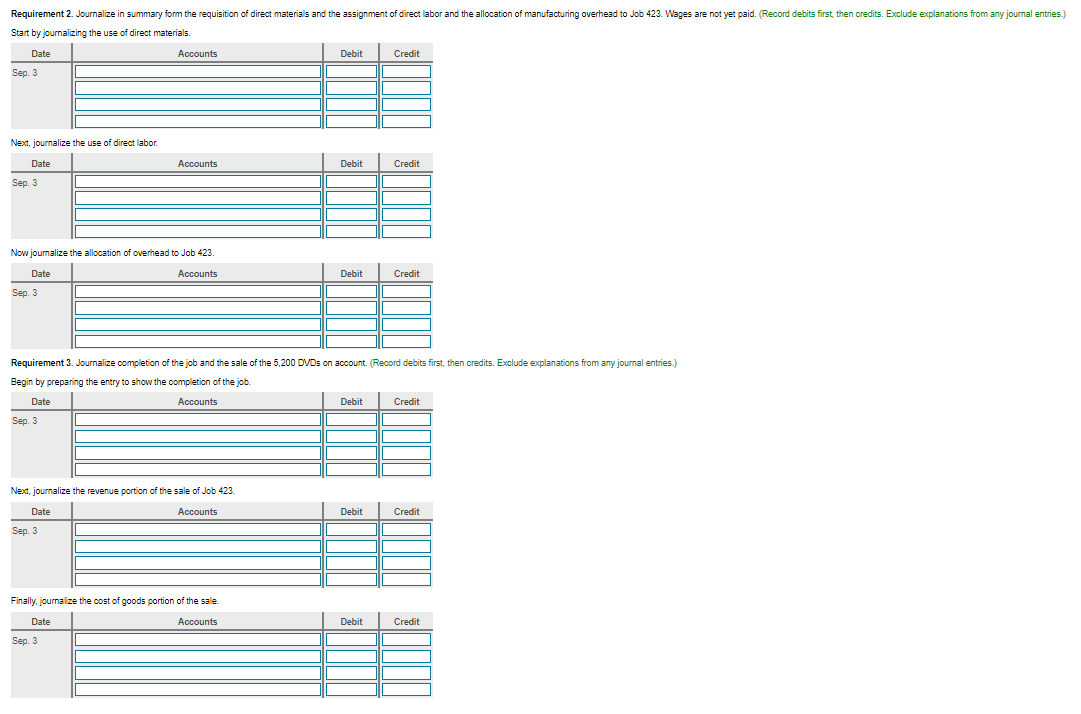Click the Debit field in the completion entry
This screenshot has height=714, width=1081.
pos(351,419)
